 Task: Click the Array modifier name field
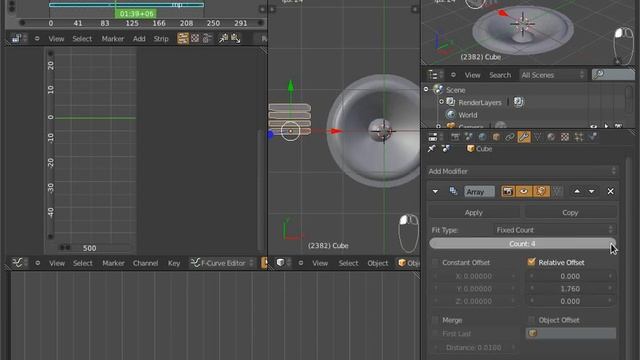[x=479, y=191]
